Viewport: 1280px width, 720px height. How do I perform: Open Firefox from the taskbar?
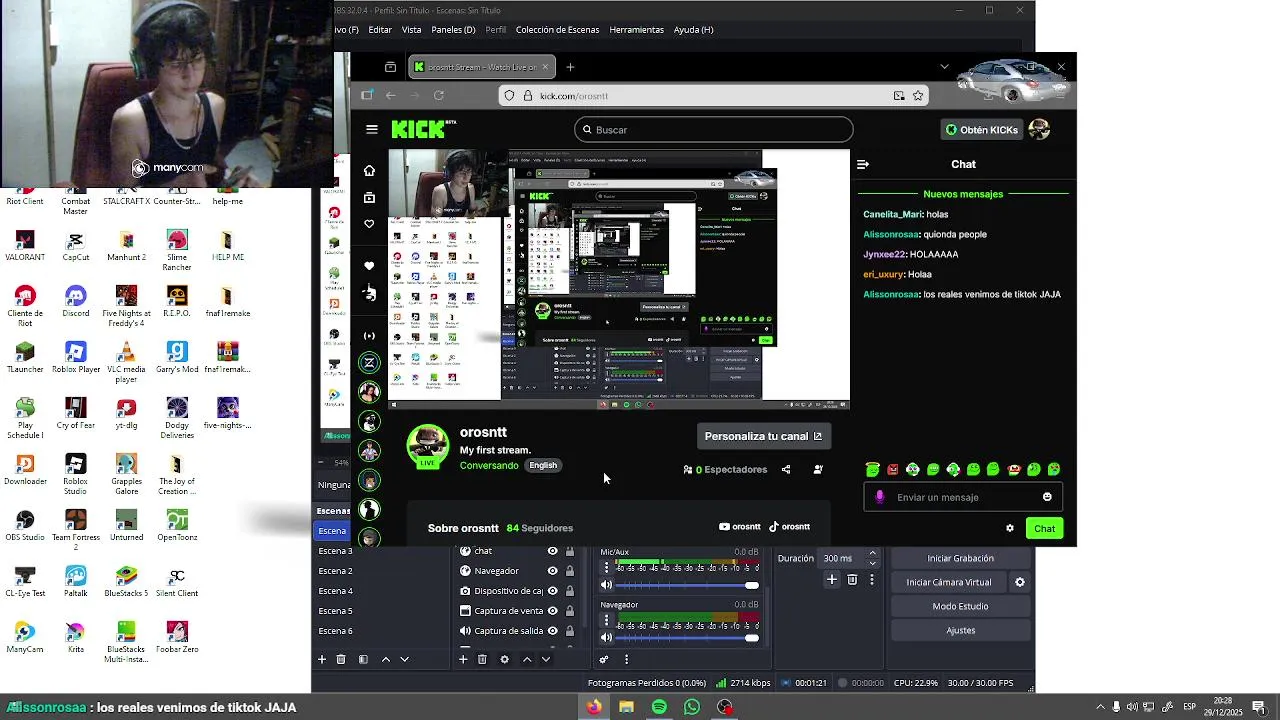click(594, 707)
